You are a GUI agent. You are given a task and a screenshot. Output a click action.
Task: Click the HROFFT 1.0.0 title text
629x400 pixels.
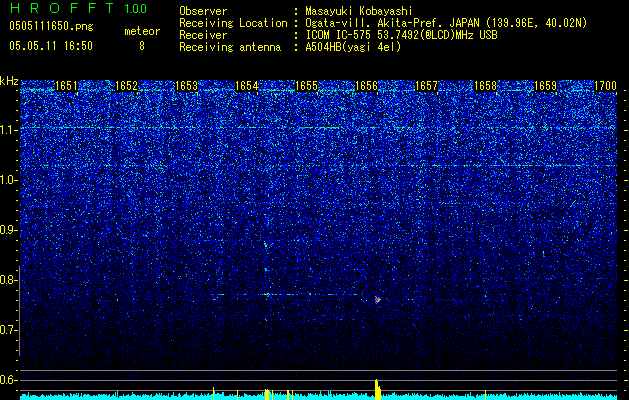78,8
